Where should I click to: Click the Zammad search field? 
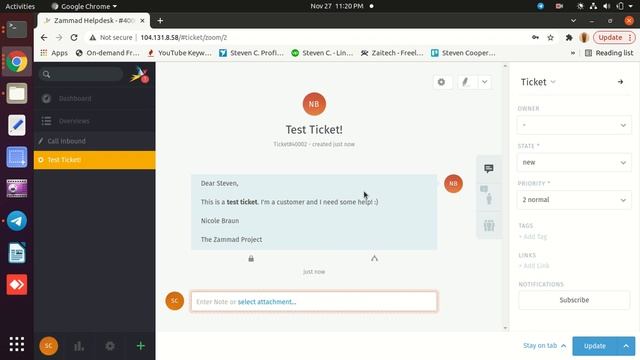point(81,74)
